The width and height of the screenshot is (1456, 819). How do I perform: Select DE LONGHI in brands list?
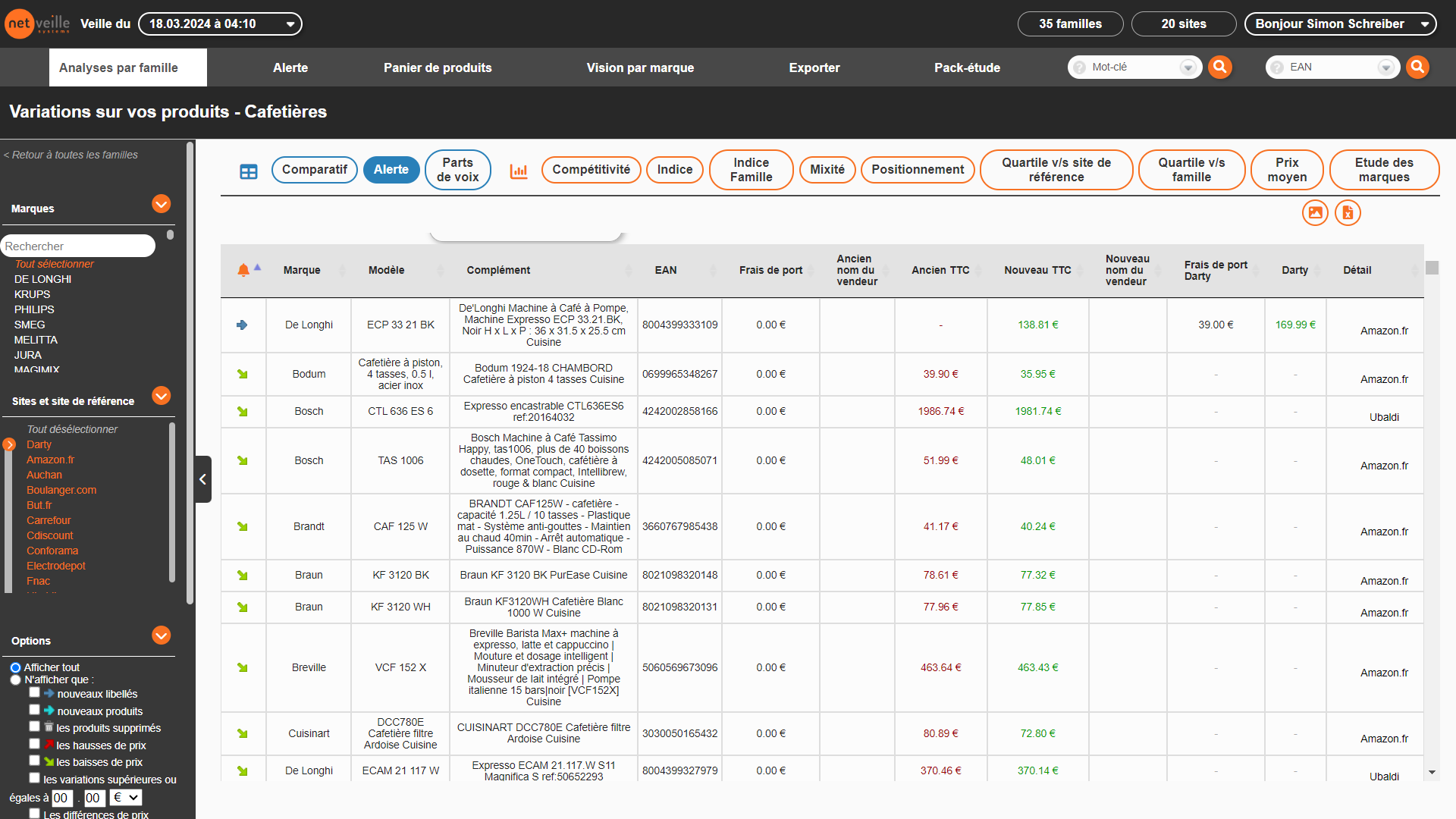click(42, 279)
